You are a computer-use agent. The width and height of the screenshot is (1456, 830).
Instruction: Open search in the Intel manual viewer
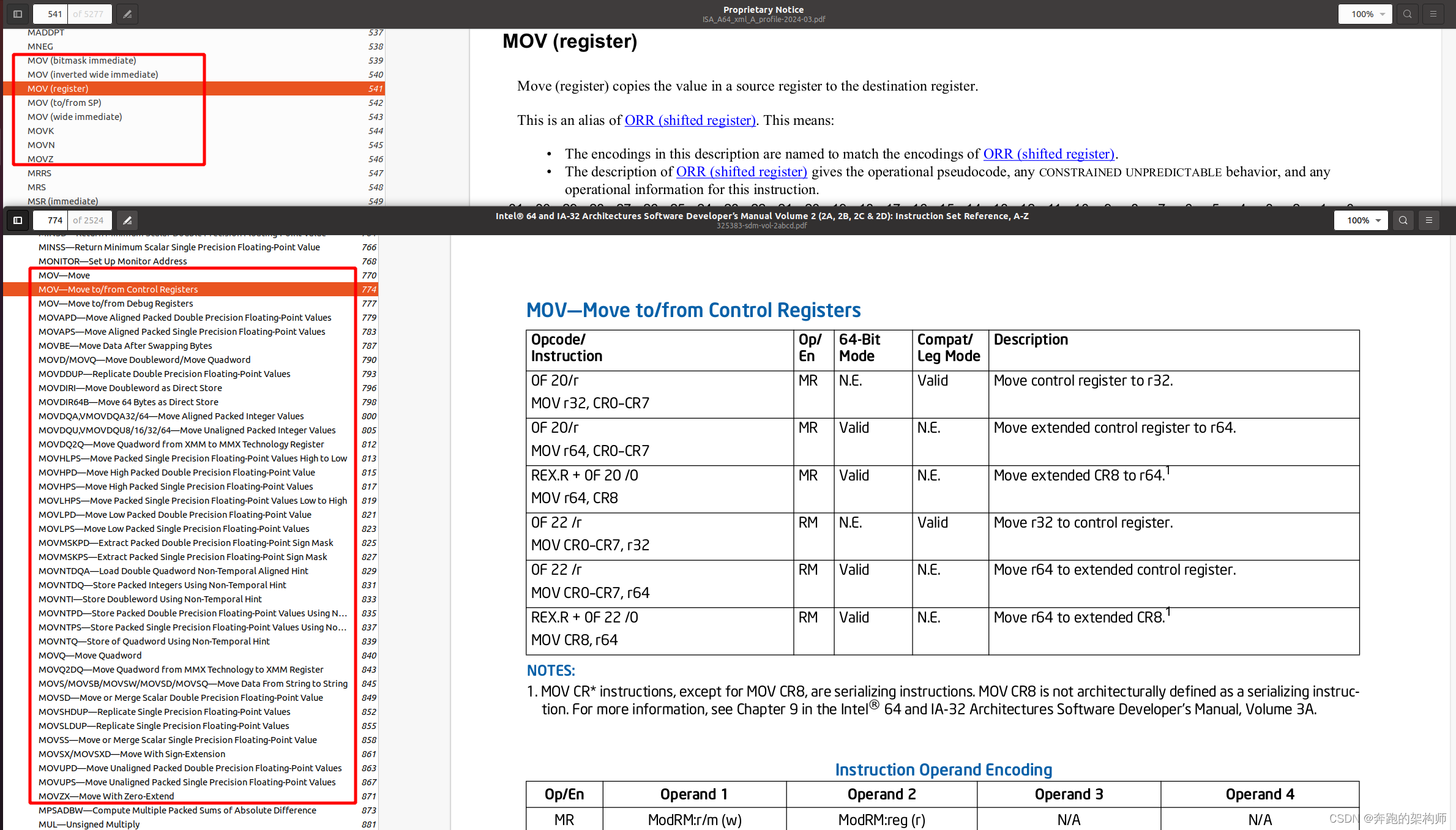[1403, 220]
